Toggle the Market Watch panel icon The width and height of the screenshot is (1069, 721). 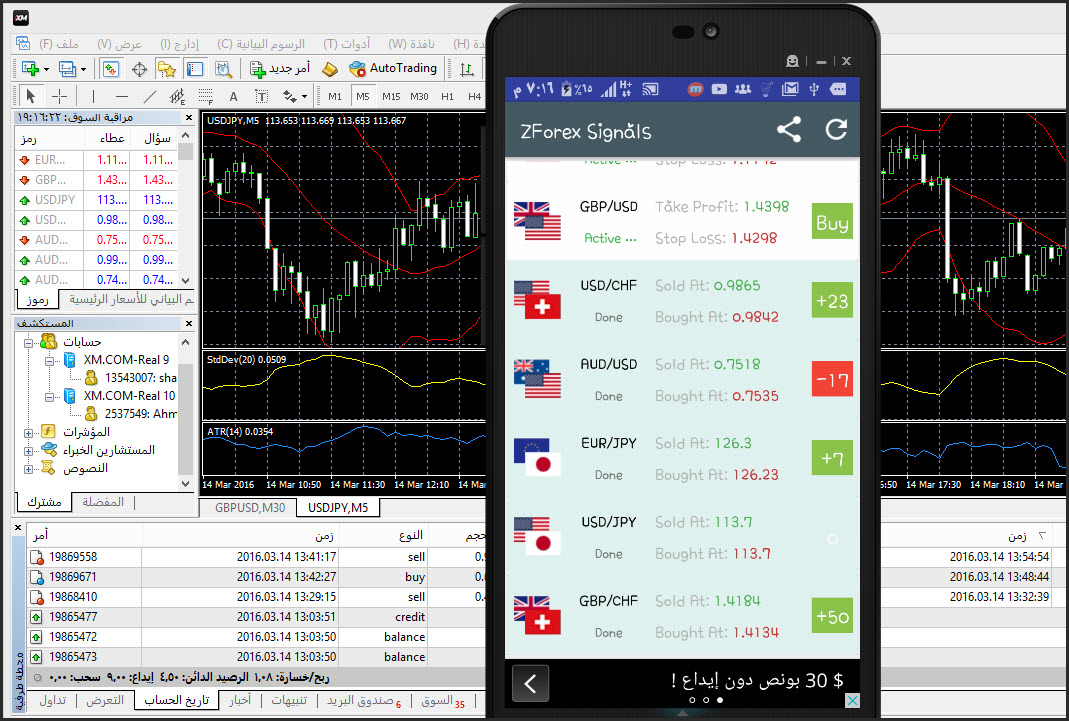click(x=110, y=69)
